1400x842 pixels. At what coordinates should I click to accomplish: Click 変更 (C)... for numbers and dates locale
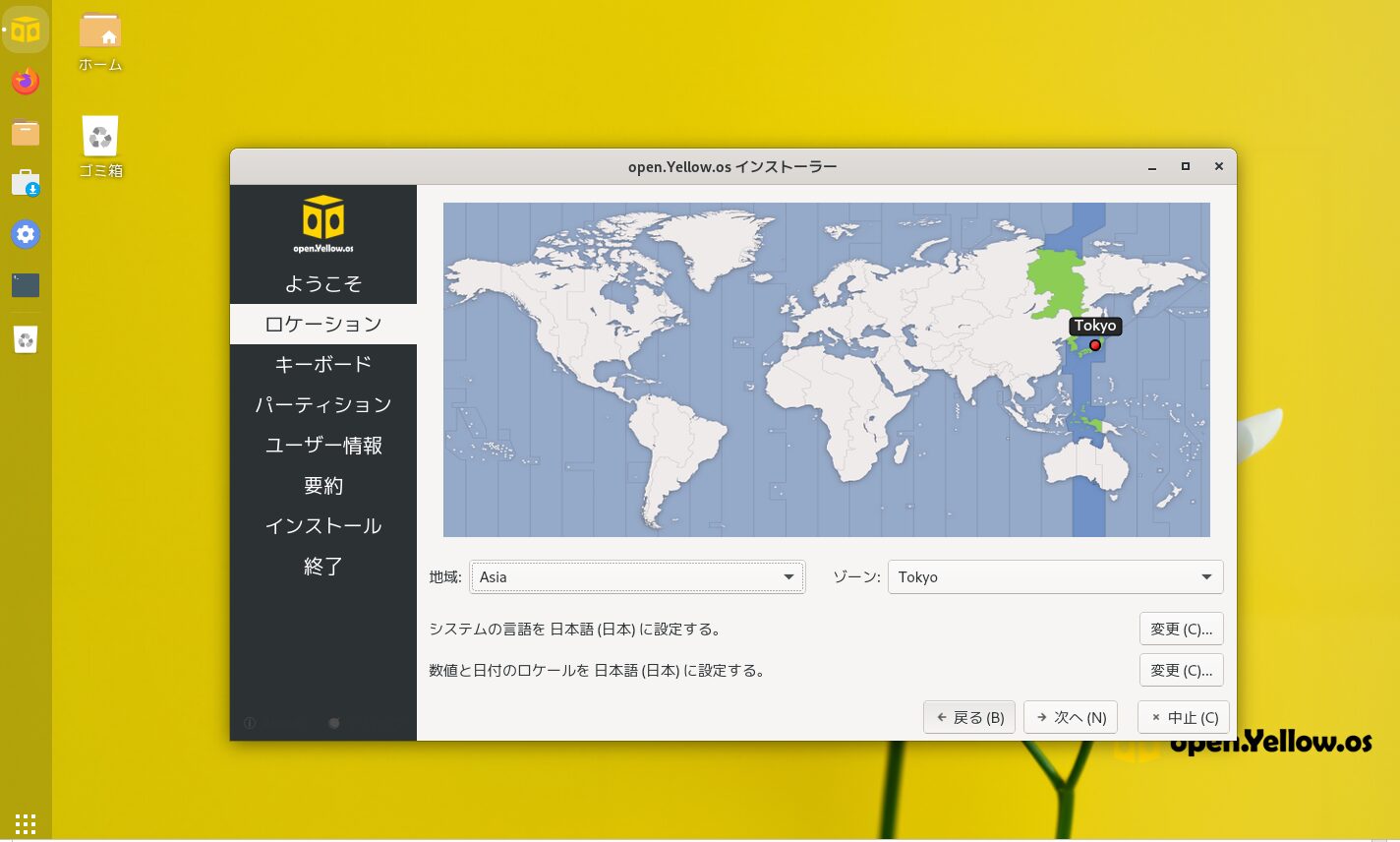1181,671
